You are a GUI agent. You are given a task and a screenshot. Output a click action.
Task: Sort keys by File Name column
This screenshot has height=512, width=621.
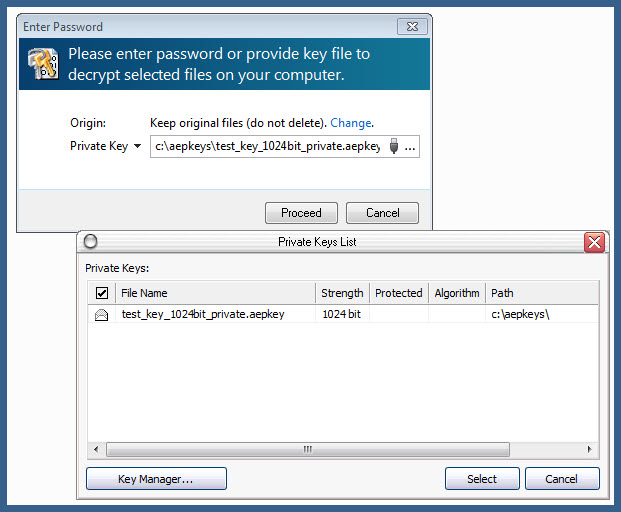(x=215, y=293)
